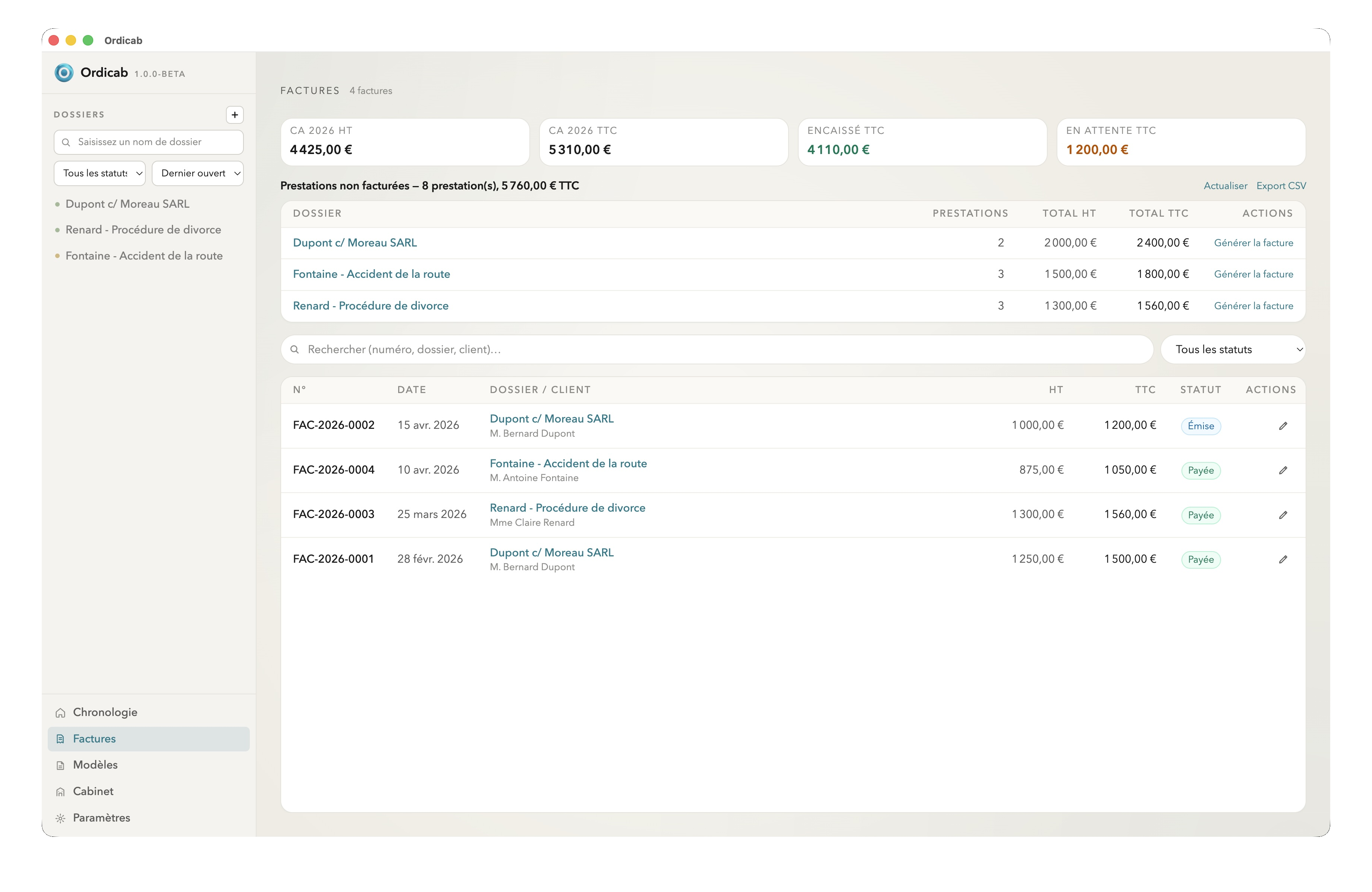
Task: Click the Factures invoice icon
Action: pos(60,739)
